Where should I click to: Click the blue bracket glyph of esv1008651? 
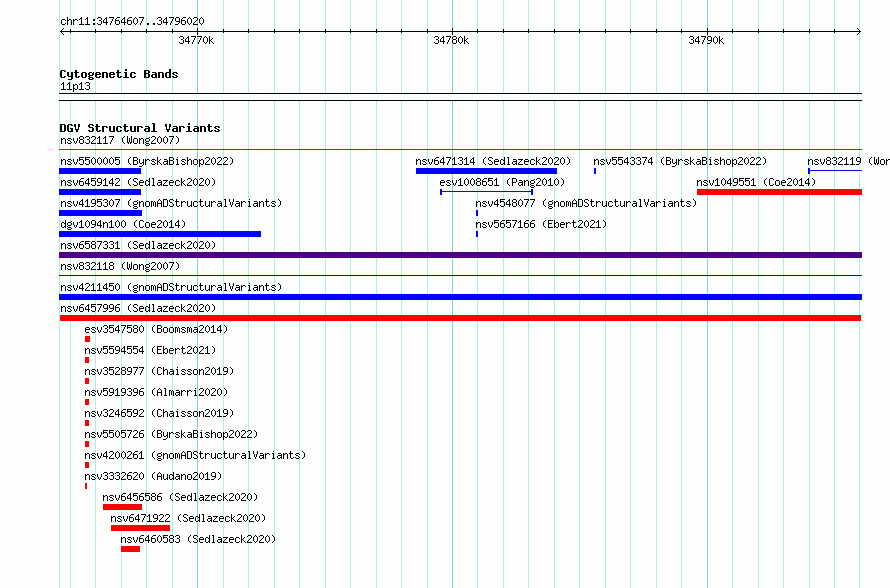(486, 192)
